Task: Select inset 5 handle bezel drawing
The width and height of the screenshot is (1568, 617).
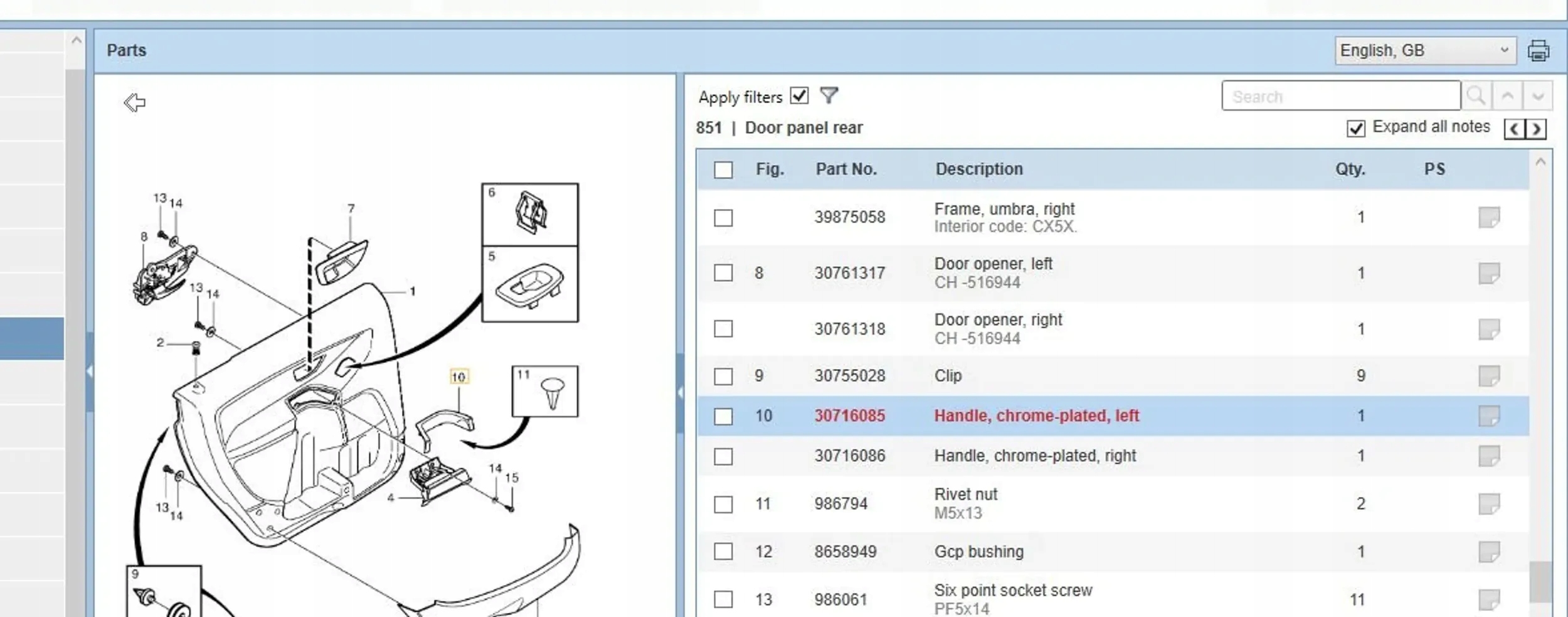Action: point(530,284)
